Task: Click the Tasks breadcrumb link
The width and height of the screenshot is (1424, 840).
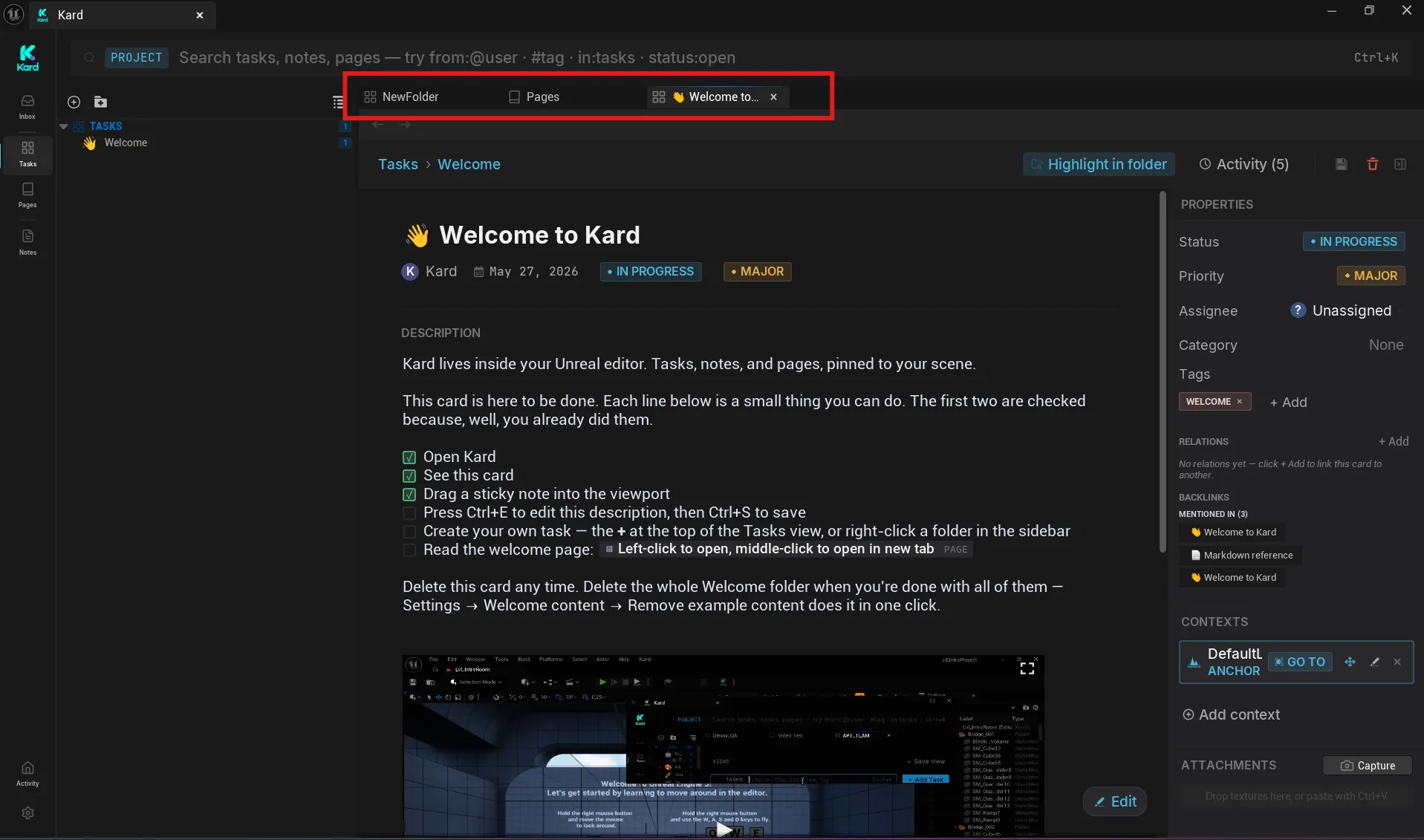Action: point(398,164)
